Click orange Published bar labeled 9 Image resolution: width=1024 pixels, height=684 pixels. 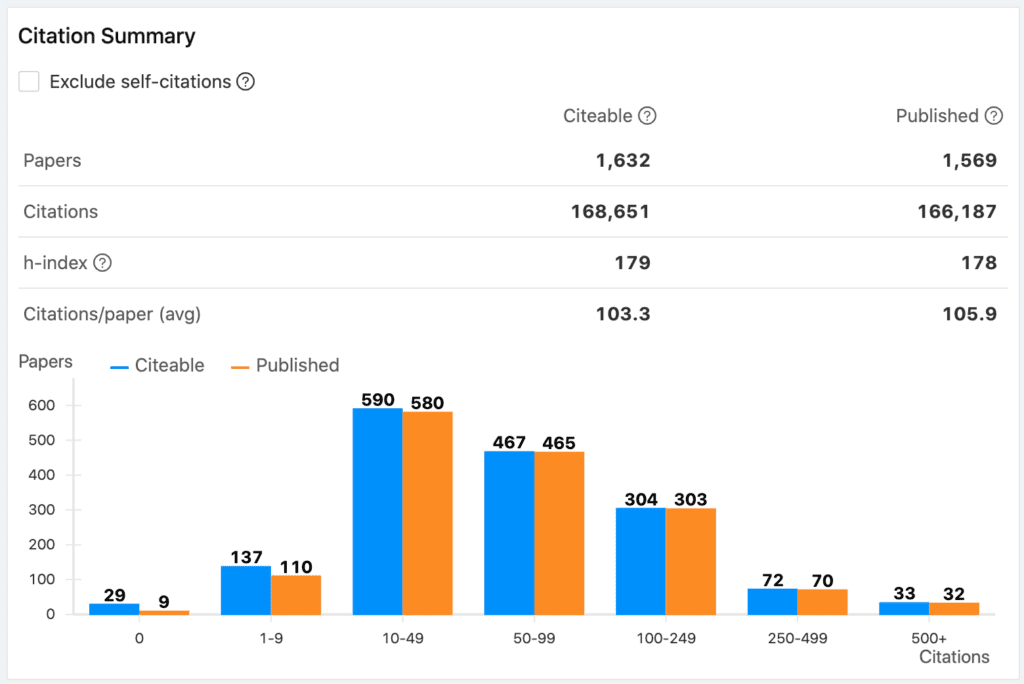[164, 613]
